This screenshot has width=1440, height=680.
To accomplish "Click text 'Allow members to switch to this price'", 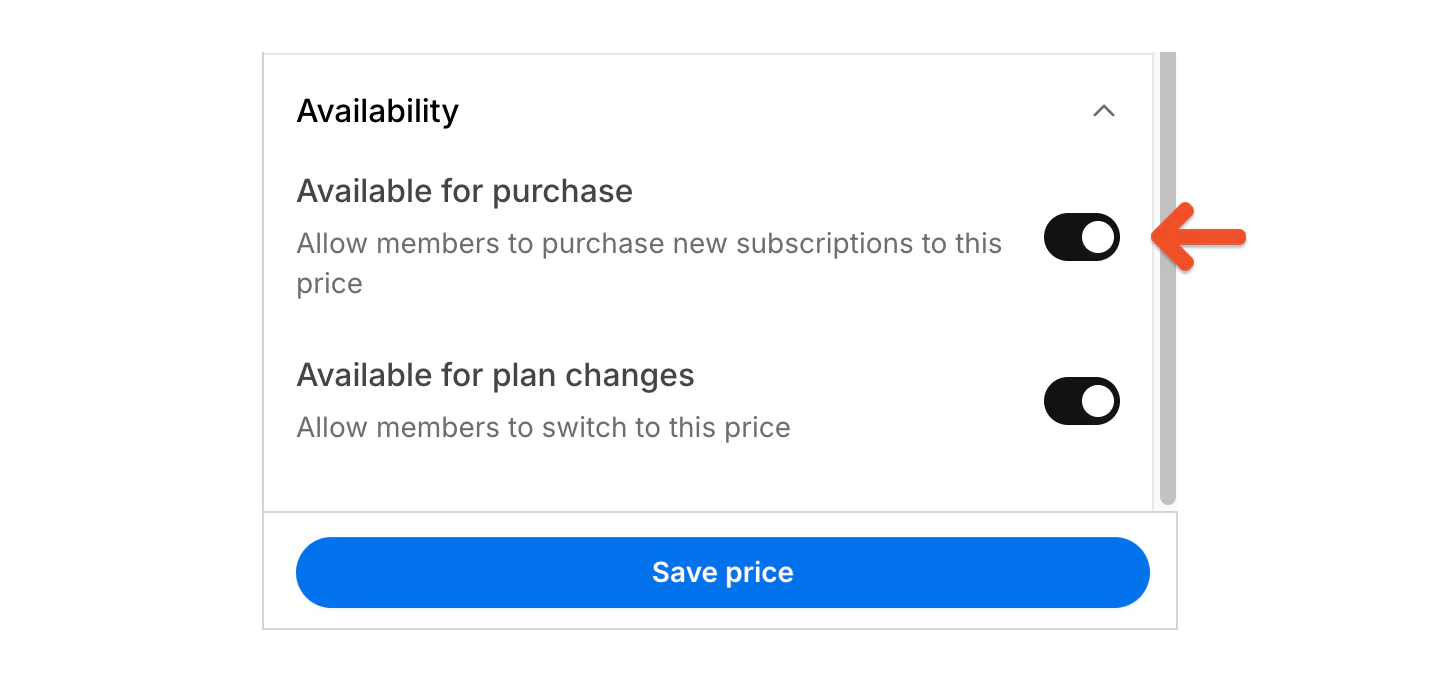I will coord(544,428).
